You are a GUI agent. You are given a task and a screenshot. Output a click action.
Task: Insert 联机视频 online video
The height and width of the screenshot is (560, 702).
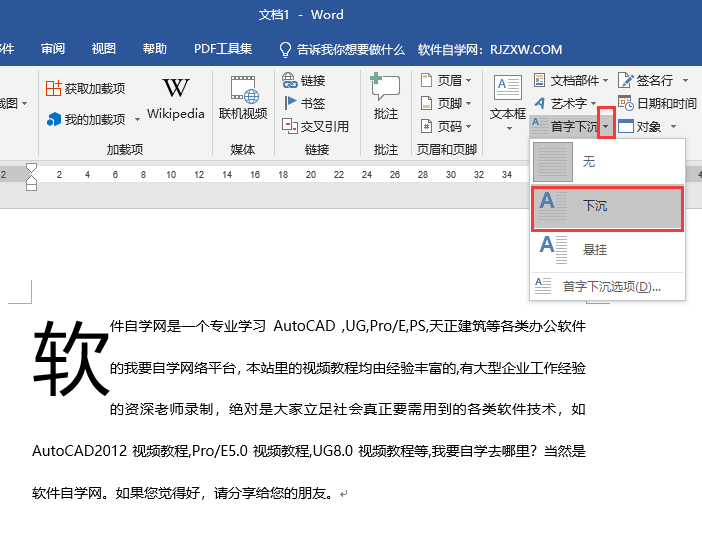click(x=243, y=98)
